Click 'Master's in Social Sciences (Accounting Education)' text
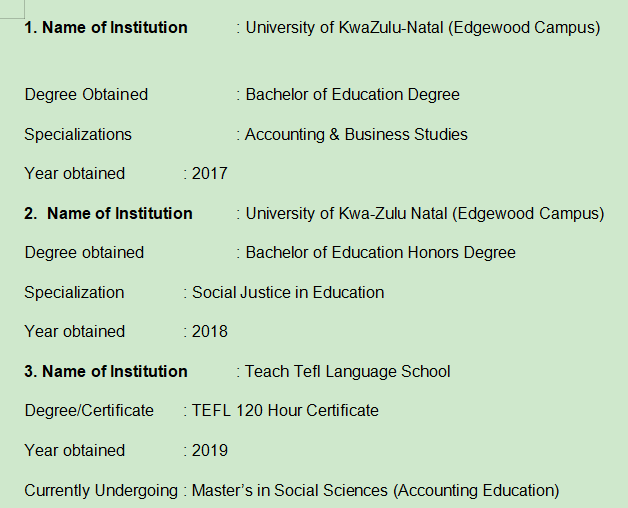This screenshot has width=628, height=508. click(x=375, y=491)
